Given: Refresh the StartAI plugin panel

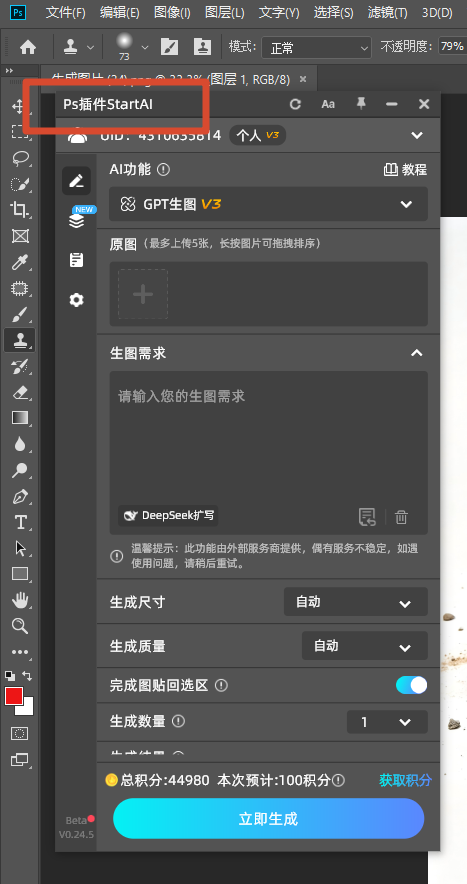Looking at the screenshot, I should (295, 104).
